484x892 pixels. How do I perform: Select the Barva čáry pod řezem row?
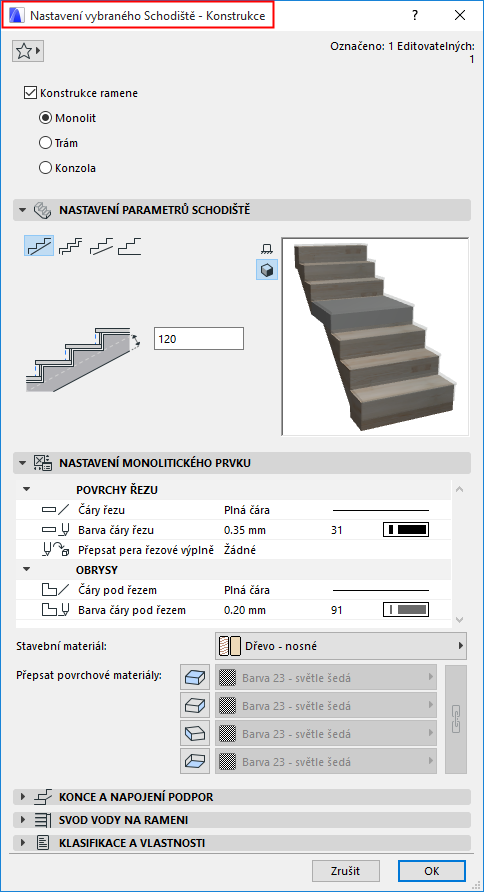[233, 610]
